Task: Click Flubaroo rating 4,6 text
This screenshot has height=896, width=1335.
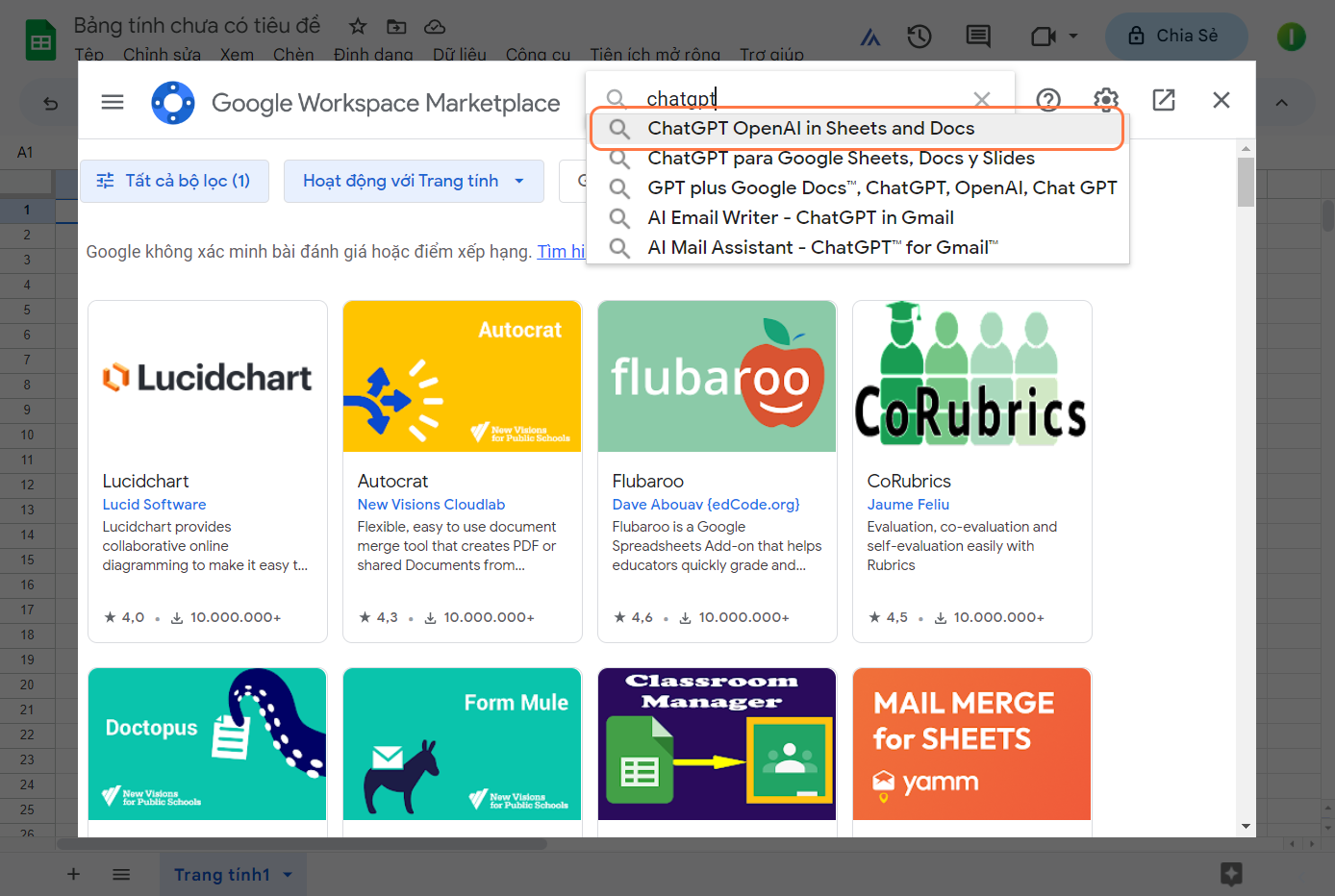Action: click(642, 617)
